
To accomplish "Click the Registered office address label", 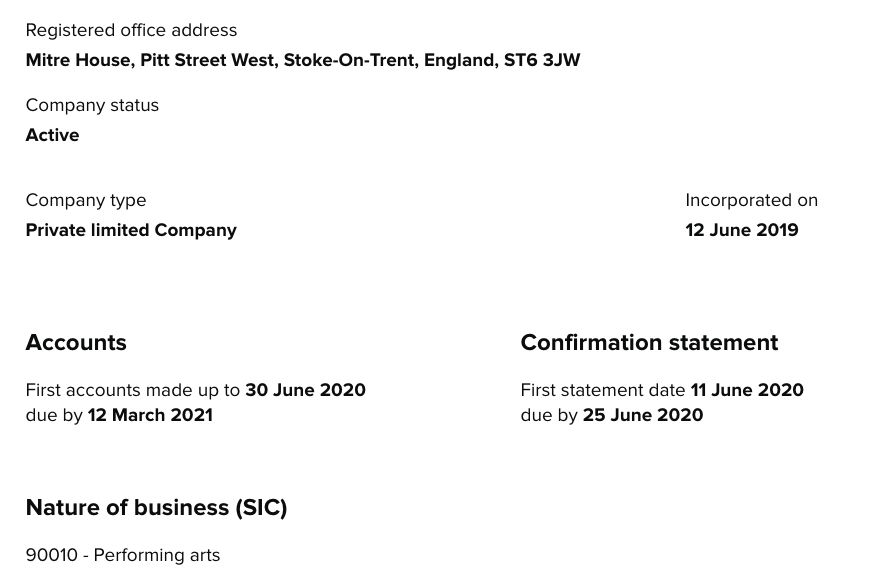I will (x=131, y=30).
